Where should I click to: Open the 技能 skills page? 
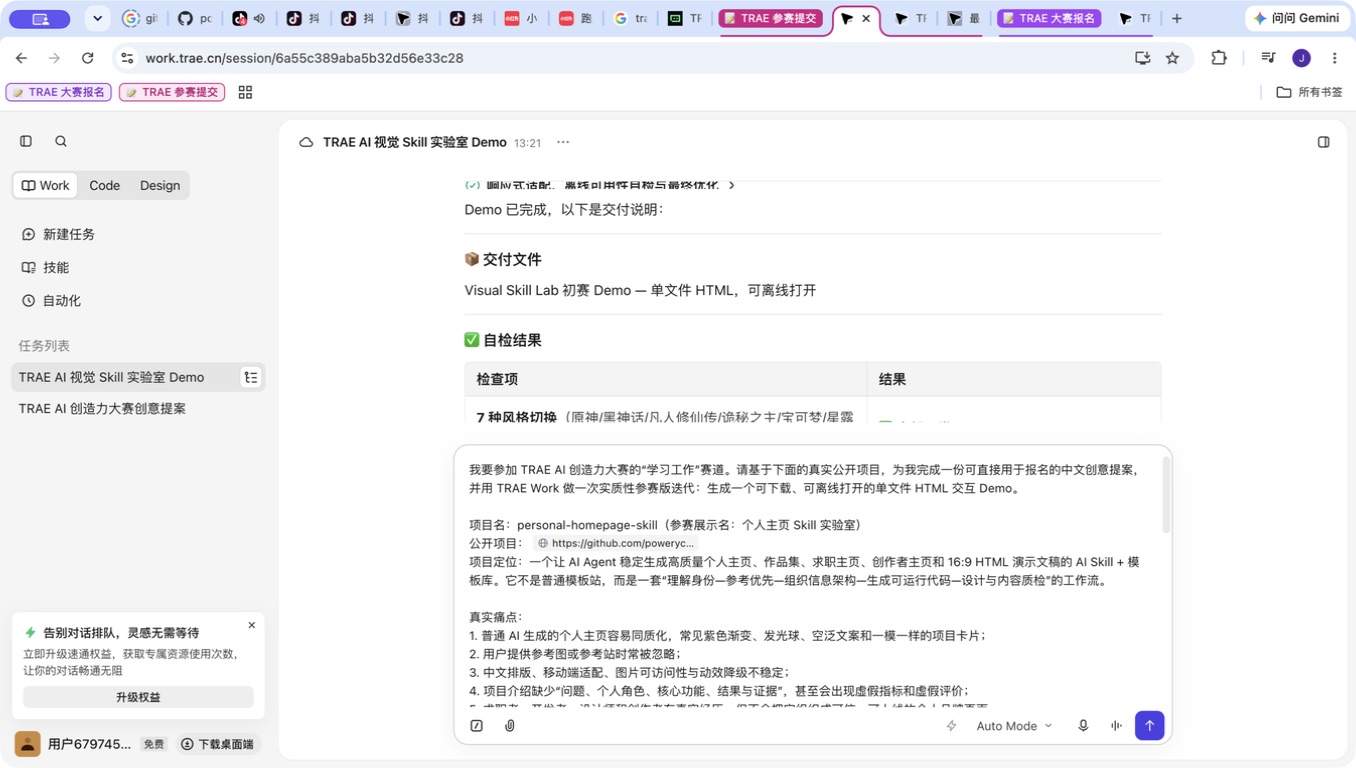(x=46, y=267)
